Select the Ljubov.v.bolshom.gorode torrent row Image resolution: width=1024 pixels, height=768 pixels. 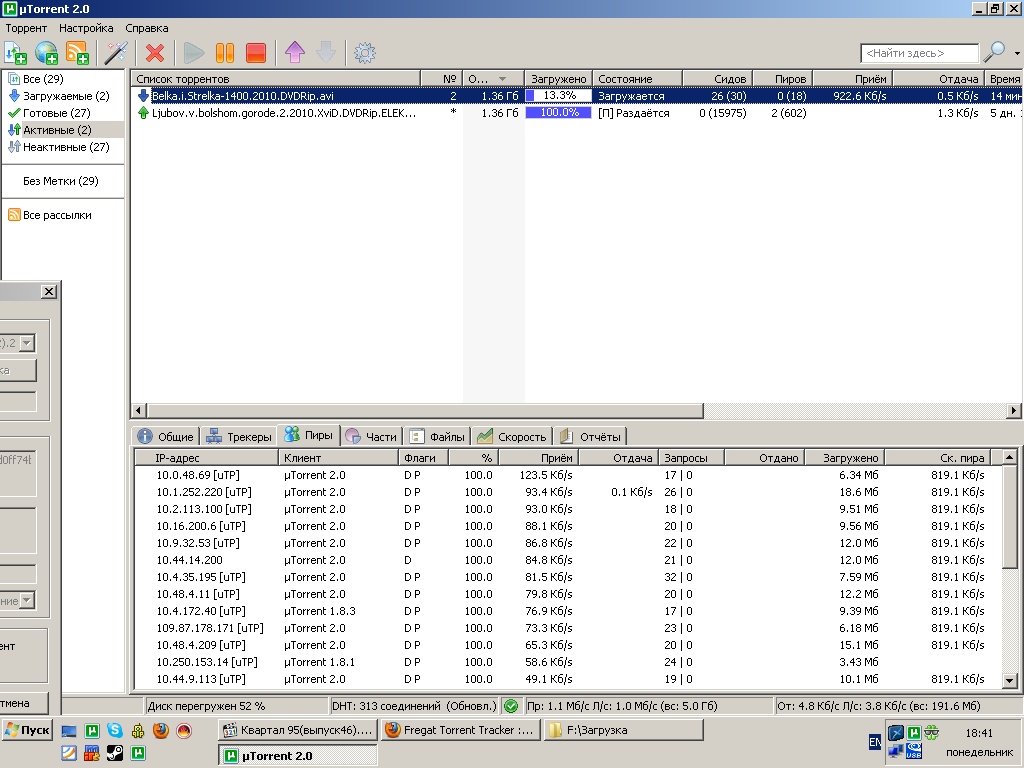pyautogui.click(x=577, y=113)
